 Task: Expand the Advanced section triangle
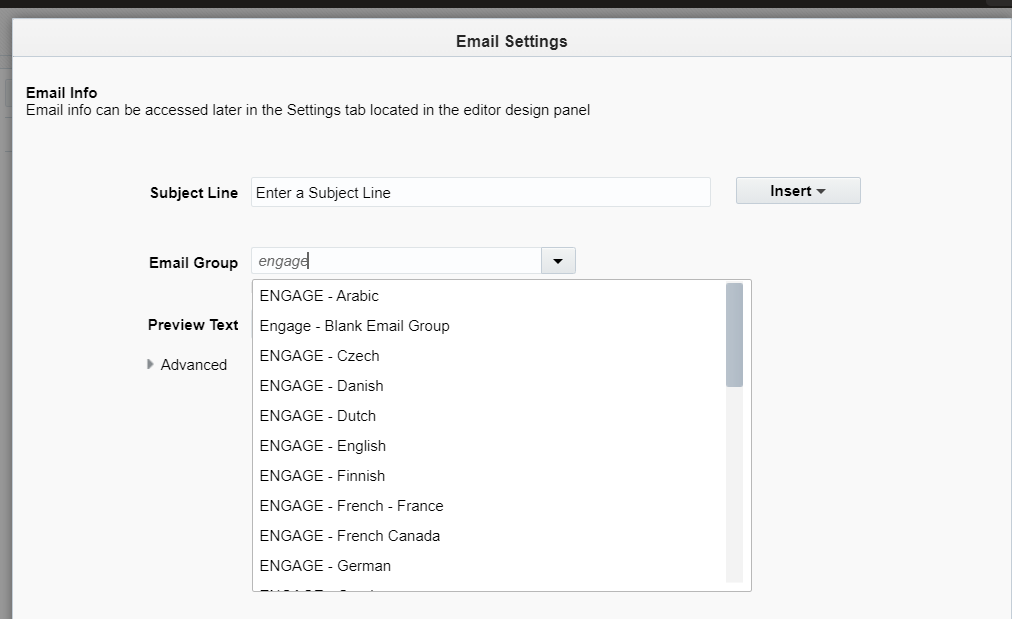pos(151,364)
